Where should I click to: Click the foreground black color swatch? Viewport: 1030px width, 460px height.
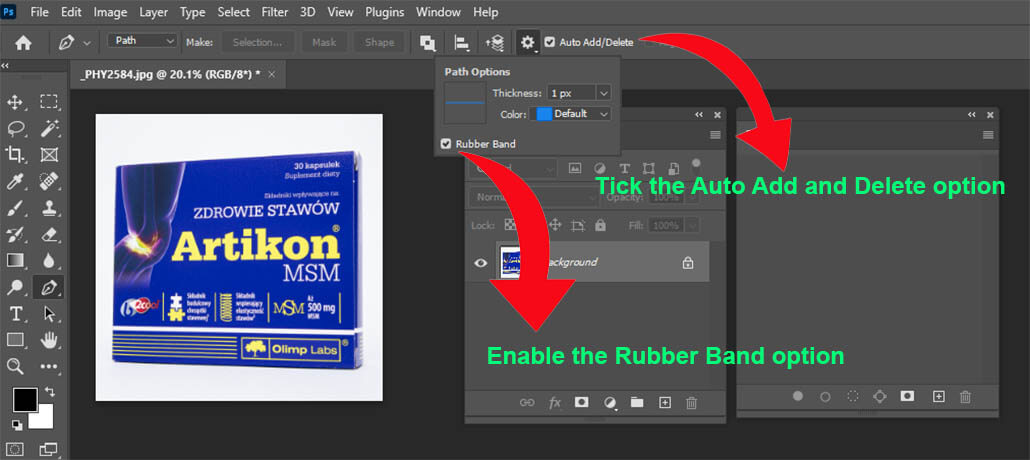[26, 400]
